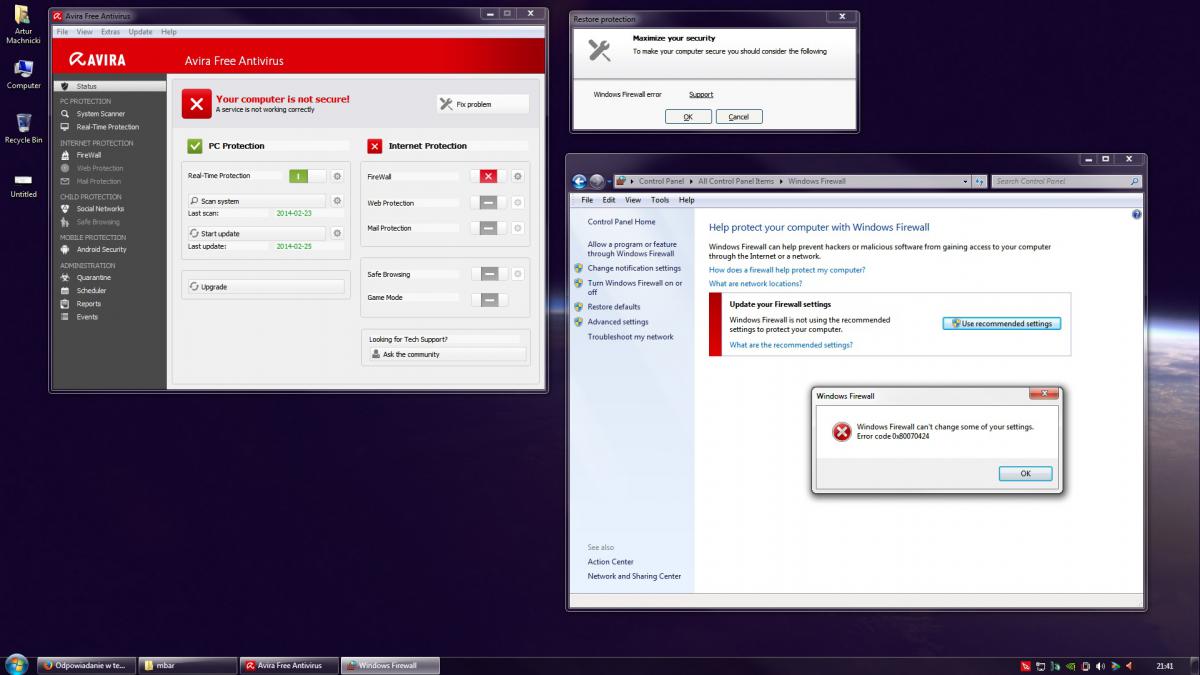Open 'Change notification settings' link

point(634,268)
